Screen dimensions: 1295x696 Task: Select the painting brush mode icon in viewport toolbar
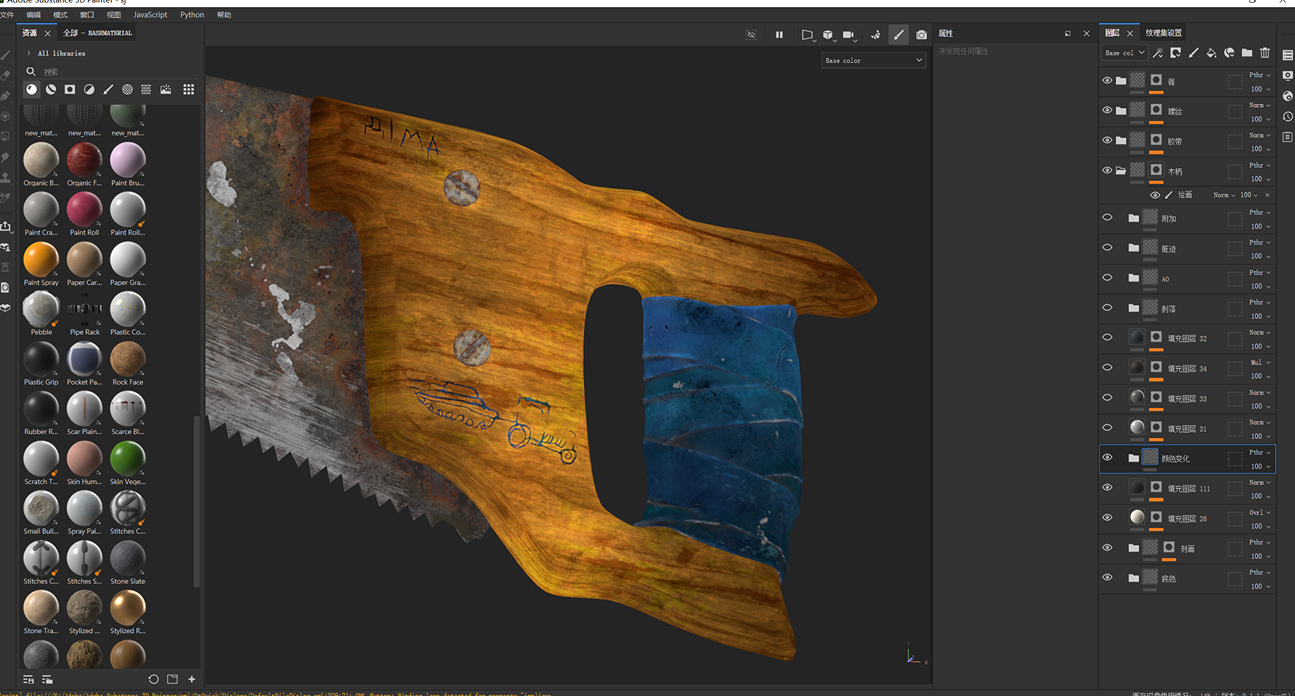898,35
